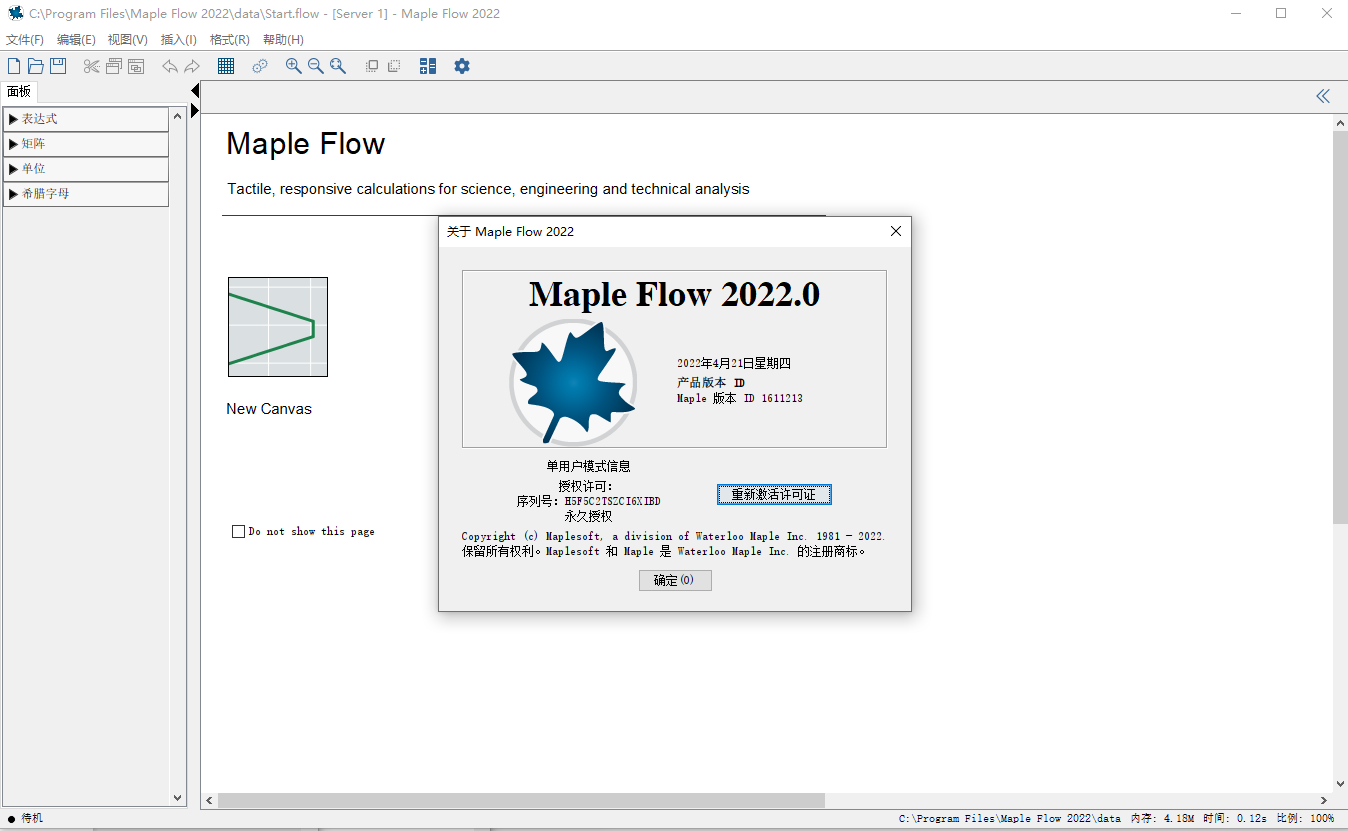1348x831 pixels.
Task: Open the New Canvas thumbnail
Action: pos(278,327)
